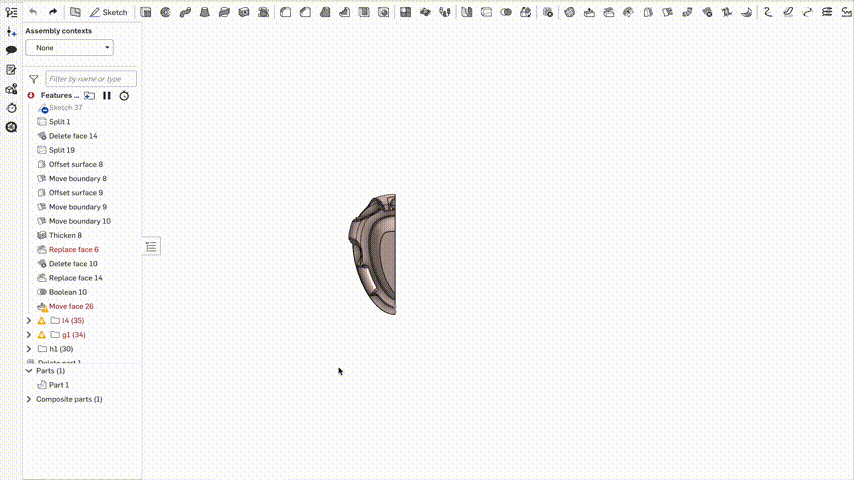854x480 pixels.
Task: Collapse the Parts (1) section
Action: tap(29, 371)
